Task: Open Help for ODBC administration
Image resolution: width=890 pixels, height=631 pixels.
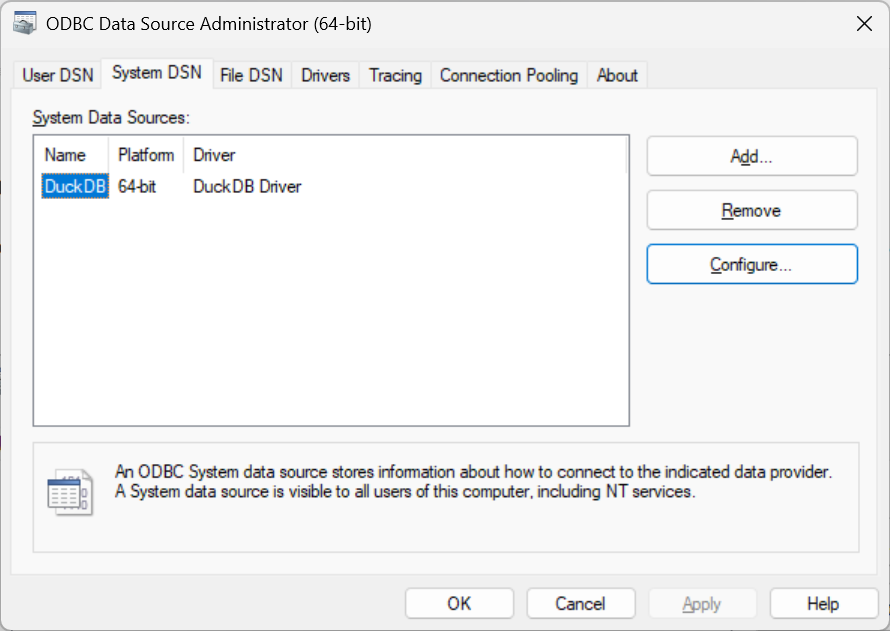Action: click(x=823, y=603)
